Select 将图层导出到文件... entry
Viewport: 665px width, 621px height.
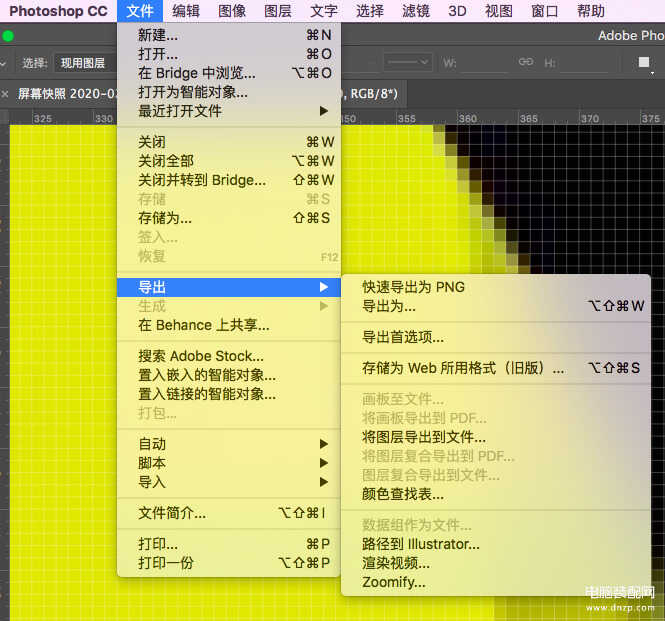(x=496, y=437)
